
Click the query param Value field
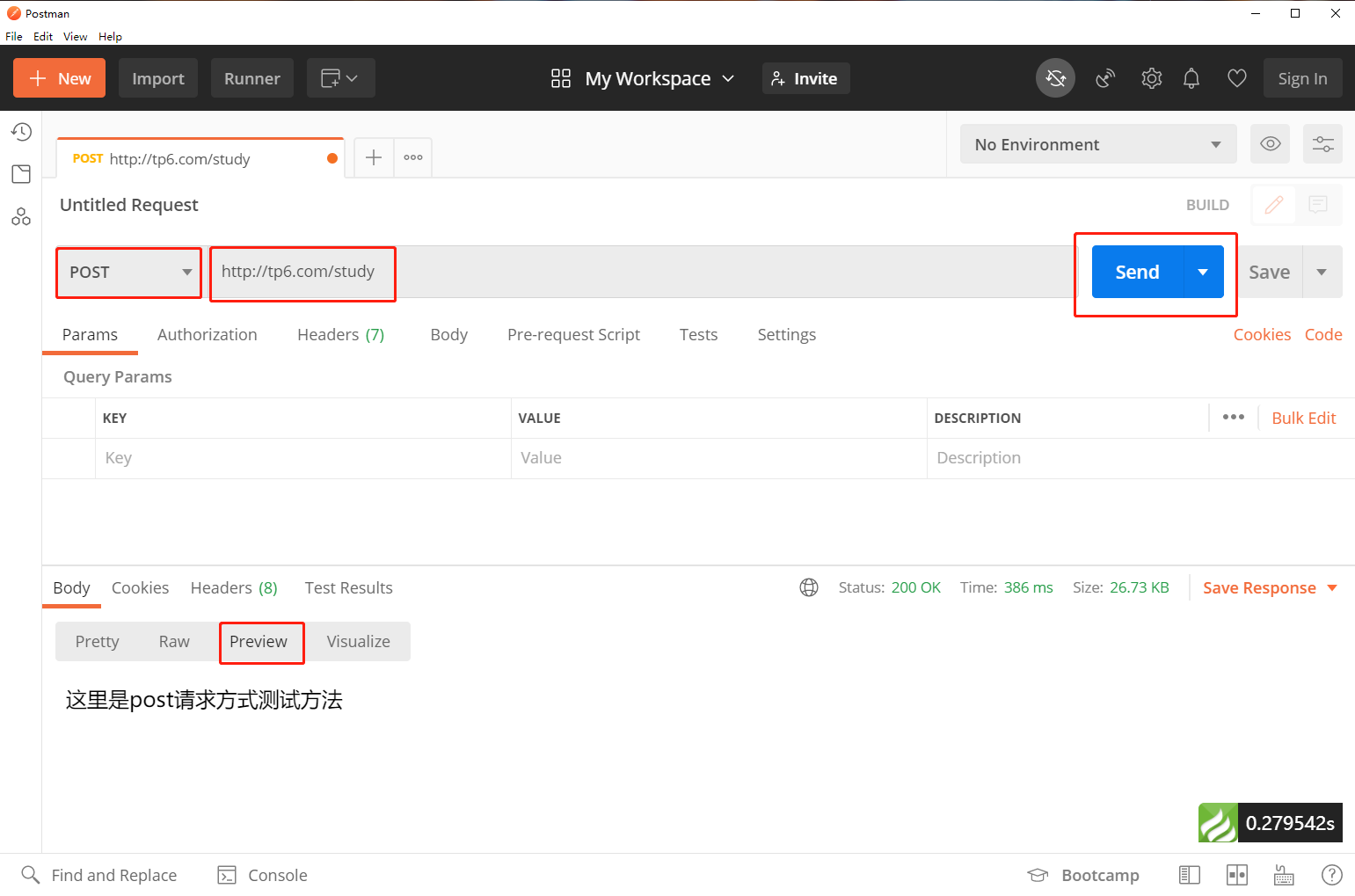click(719, 458)
